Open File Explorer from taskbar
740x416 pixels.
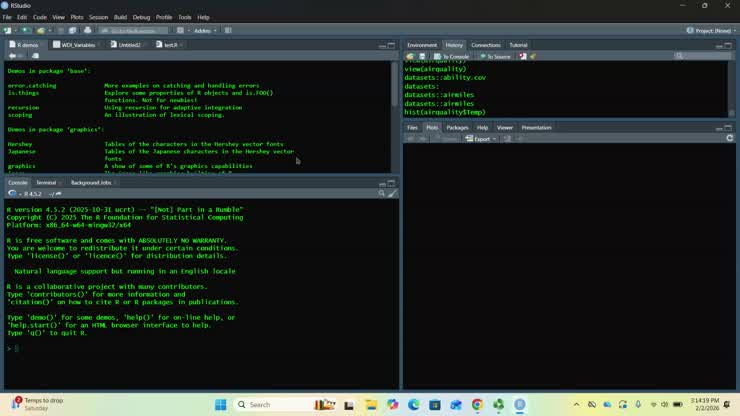tap(371, 405)
